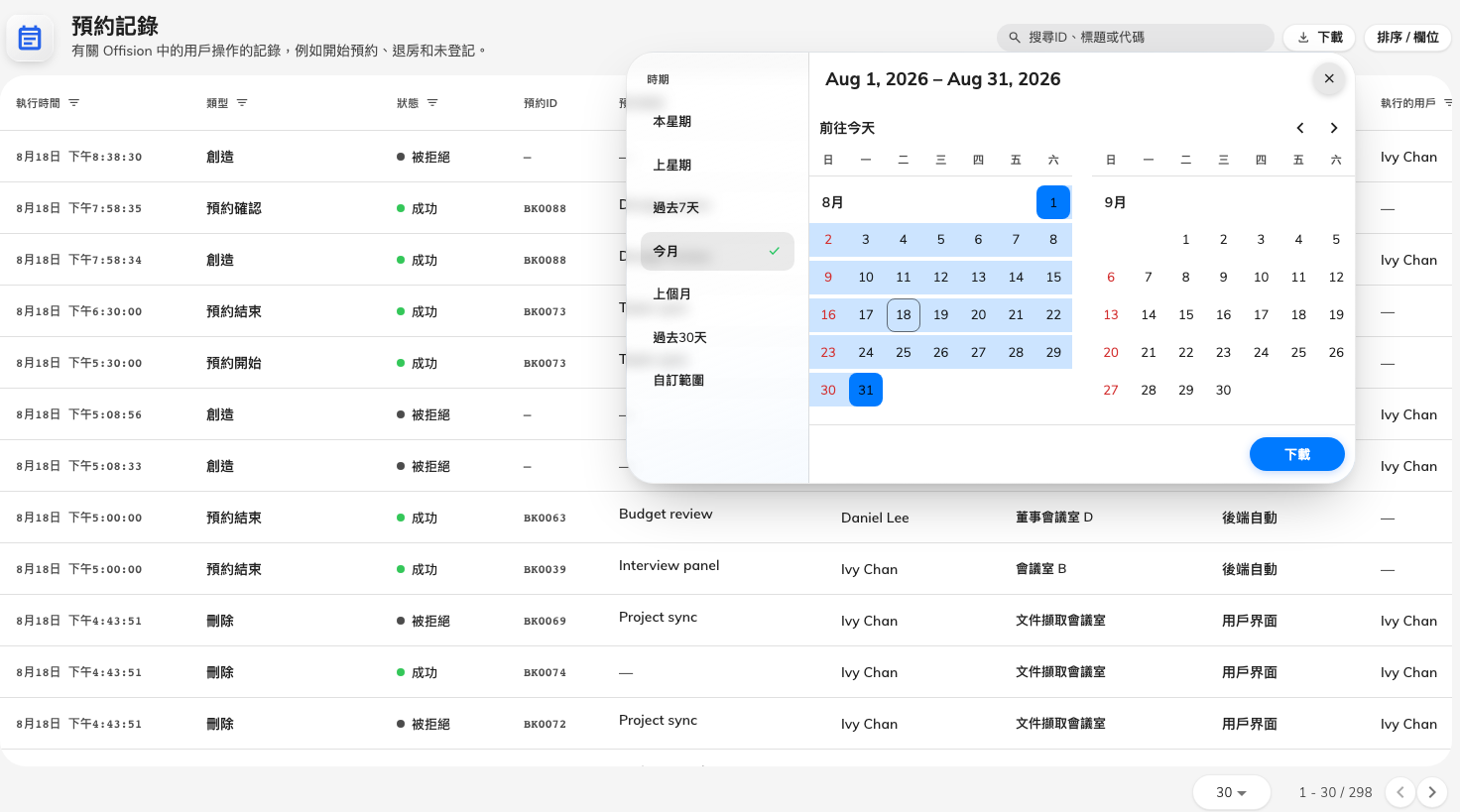Click the Interview panel title cell
The image size is (1460, 812).
669,565
